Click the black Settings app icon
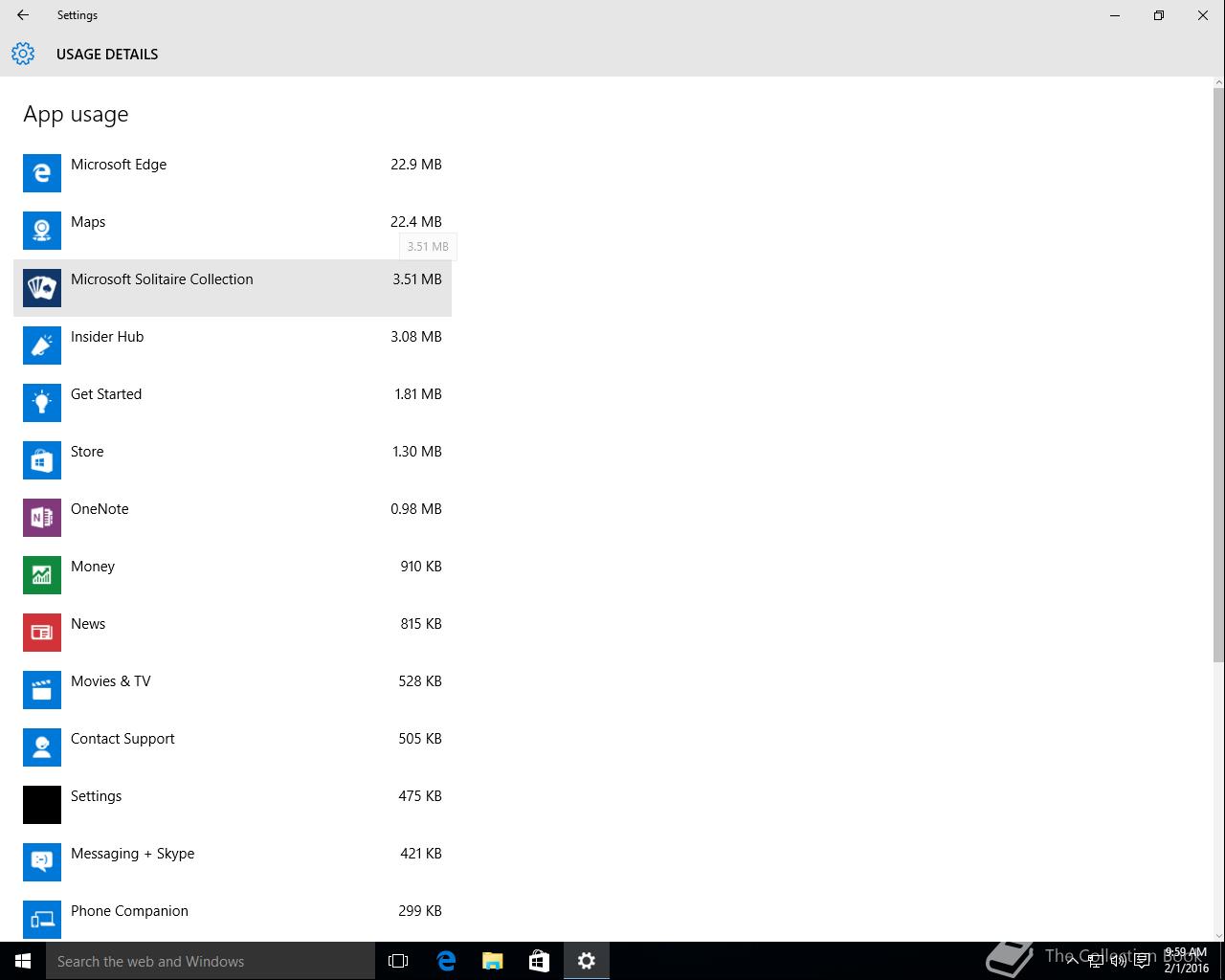This screenshot has height=980, width=1225. (42, 805)
